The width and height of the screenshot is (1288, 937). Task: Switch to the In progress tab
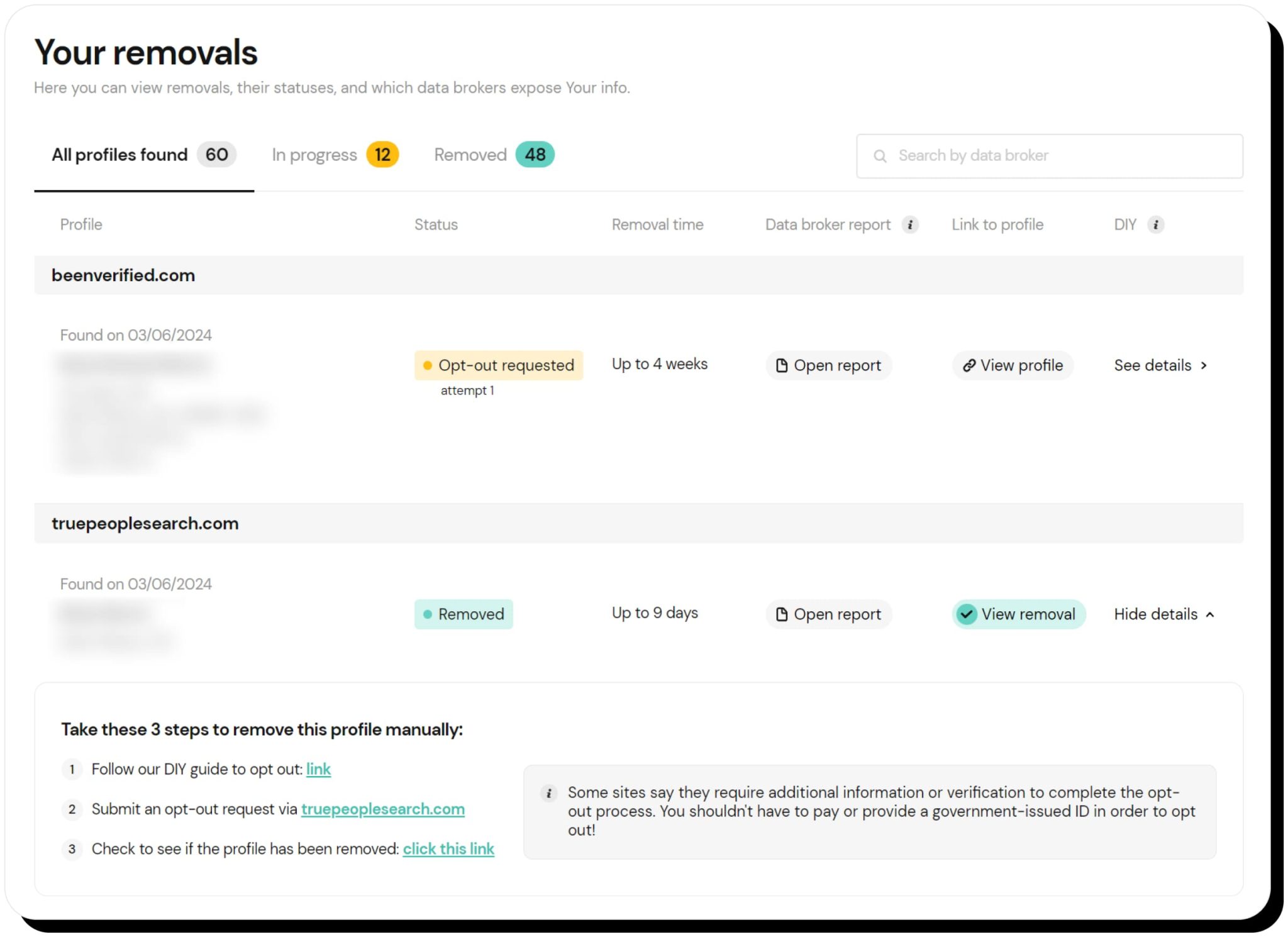click(x=335, y=155)
